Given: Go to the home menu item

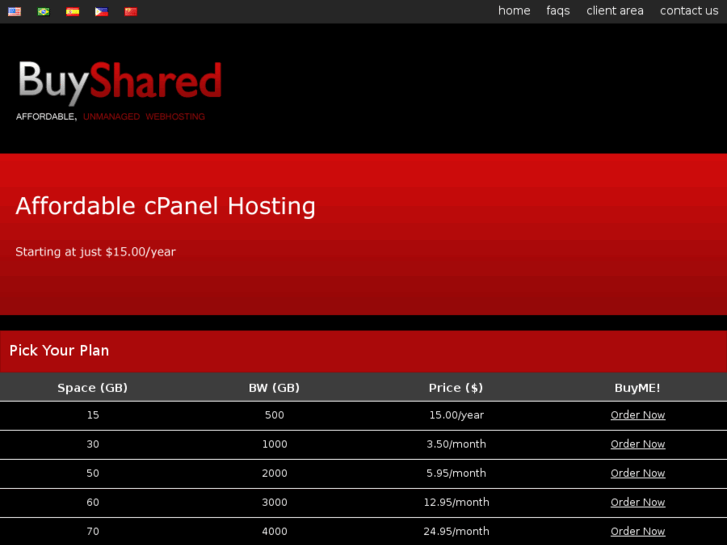Looking at the screenshot, I should [x=514, y=11].
